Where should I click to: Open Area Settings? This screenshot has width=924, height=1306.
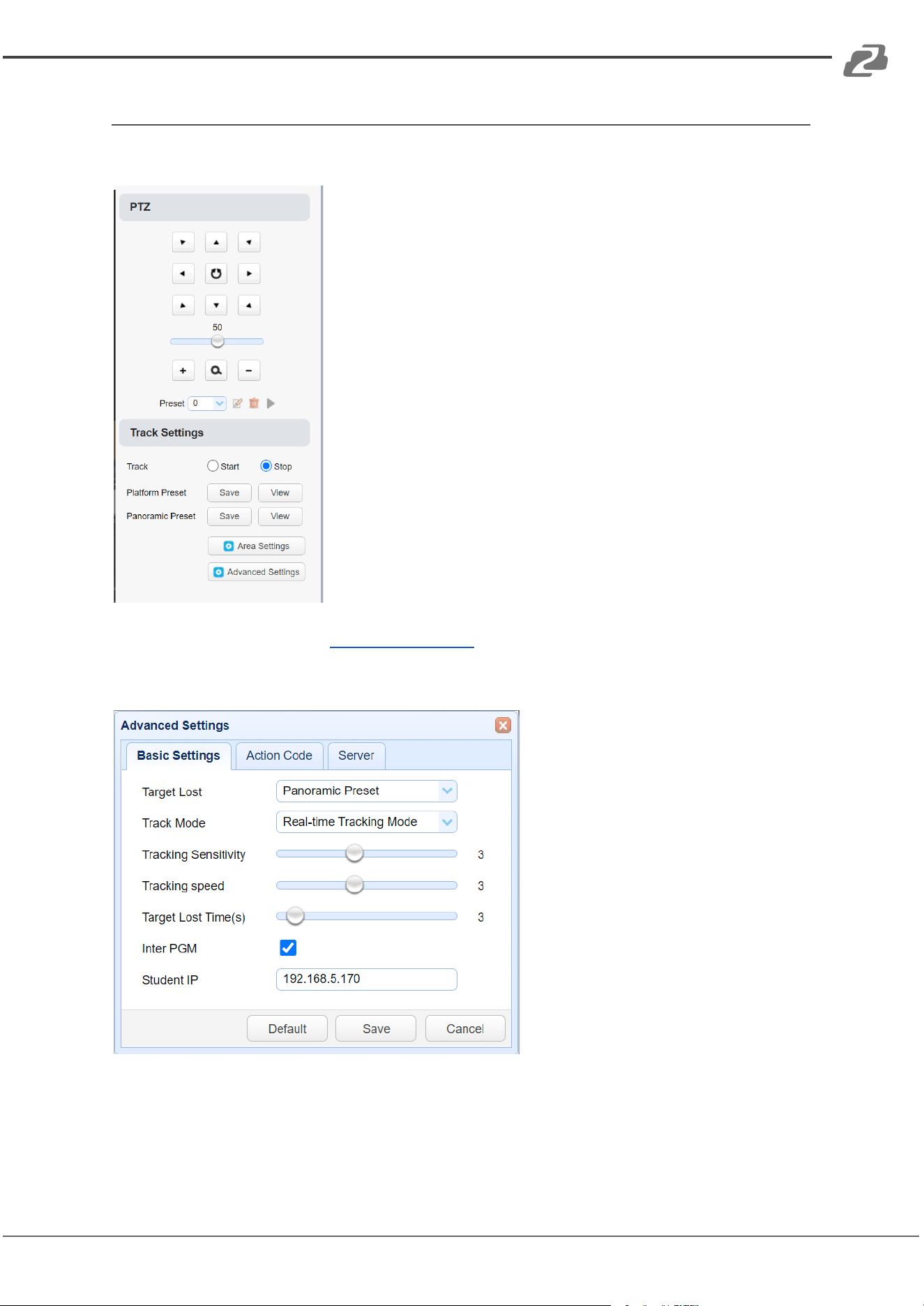click(257, 546)
